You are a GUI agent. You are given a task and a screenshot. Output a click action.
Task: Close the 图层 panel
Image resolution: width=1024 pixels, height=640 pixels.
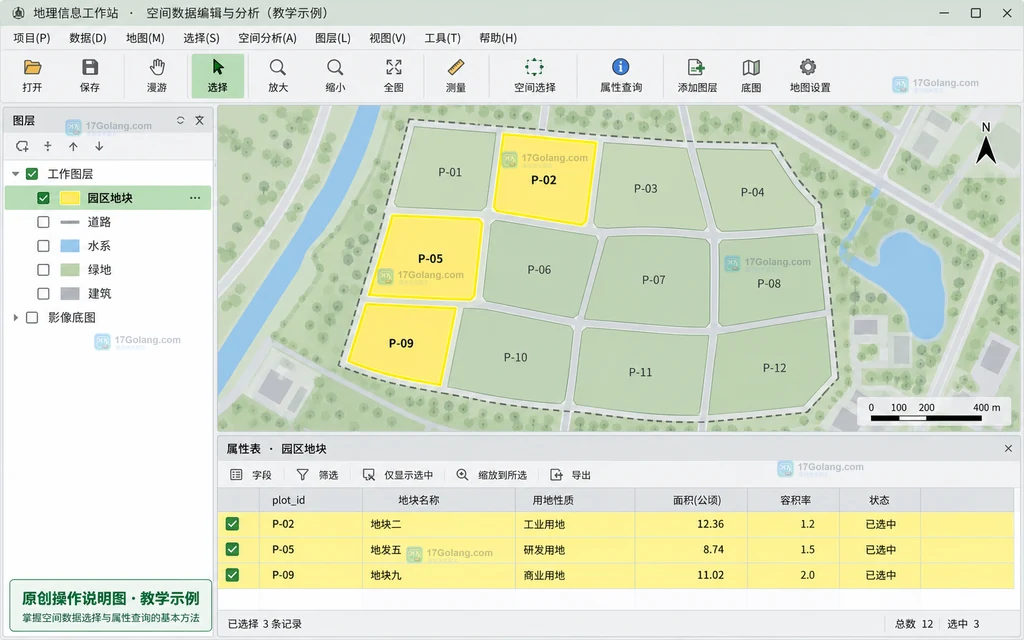click(x=200, y=120)
